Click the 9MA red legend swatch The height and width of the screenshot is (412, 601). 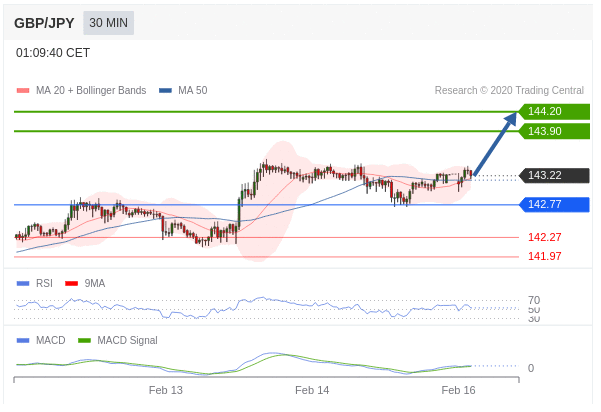[x=72, y=284]
